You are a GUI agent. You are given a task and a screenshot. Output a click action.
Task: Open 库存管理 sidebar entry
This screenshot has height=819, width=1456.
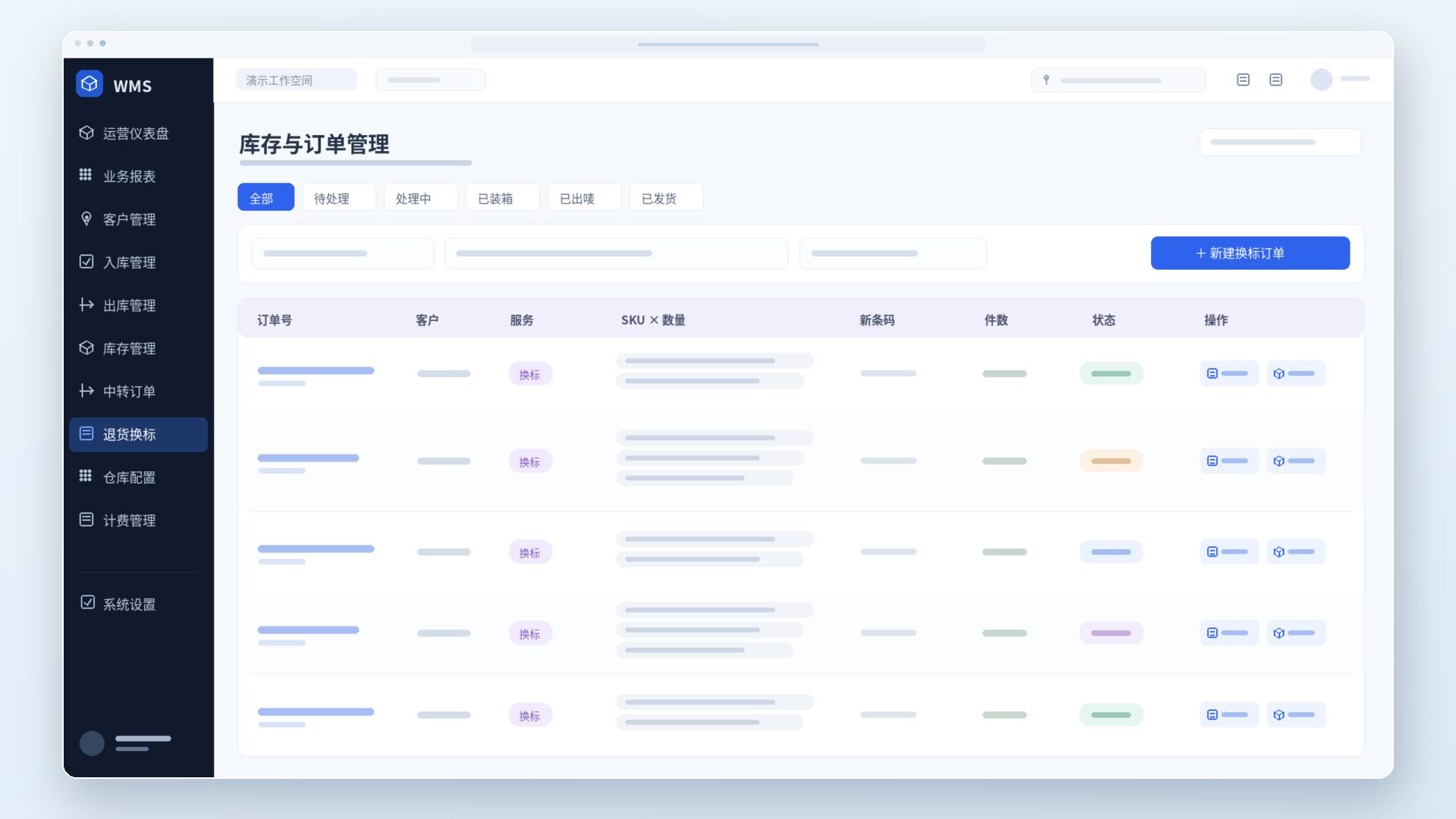pos(138,348)
